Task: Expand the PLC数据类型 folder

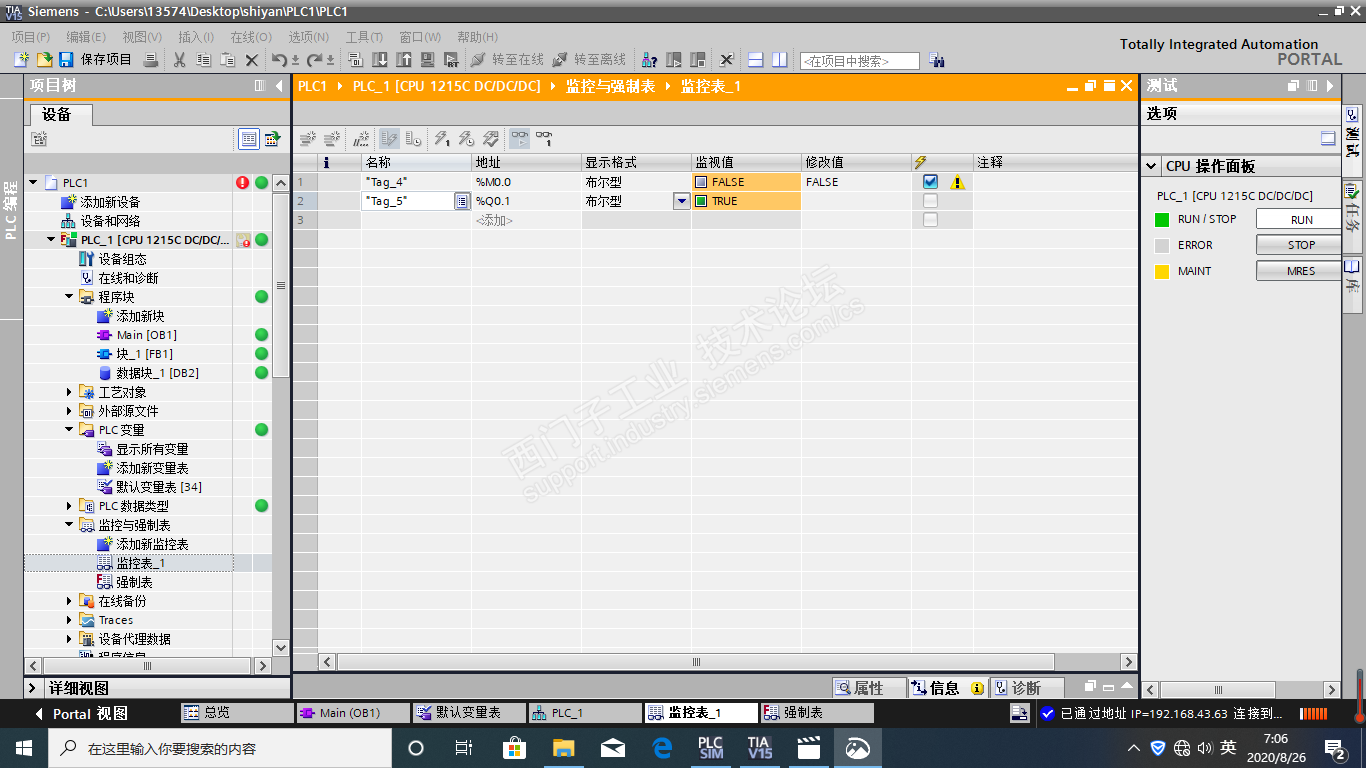Action: (69, 506)
